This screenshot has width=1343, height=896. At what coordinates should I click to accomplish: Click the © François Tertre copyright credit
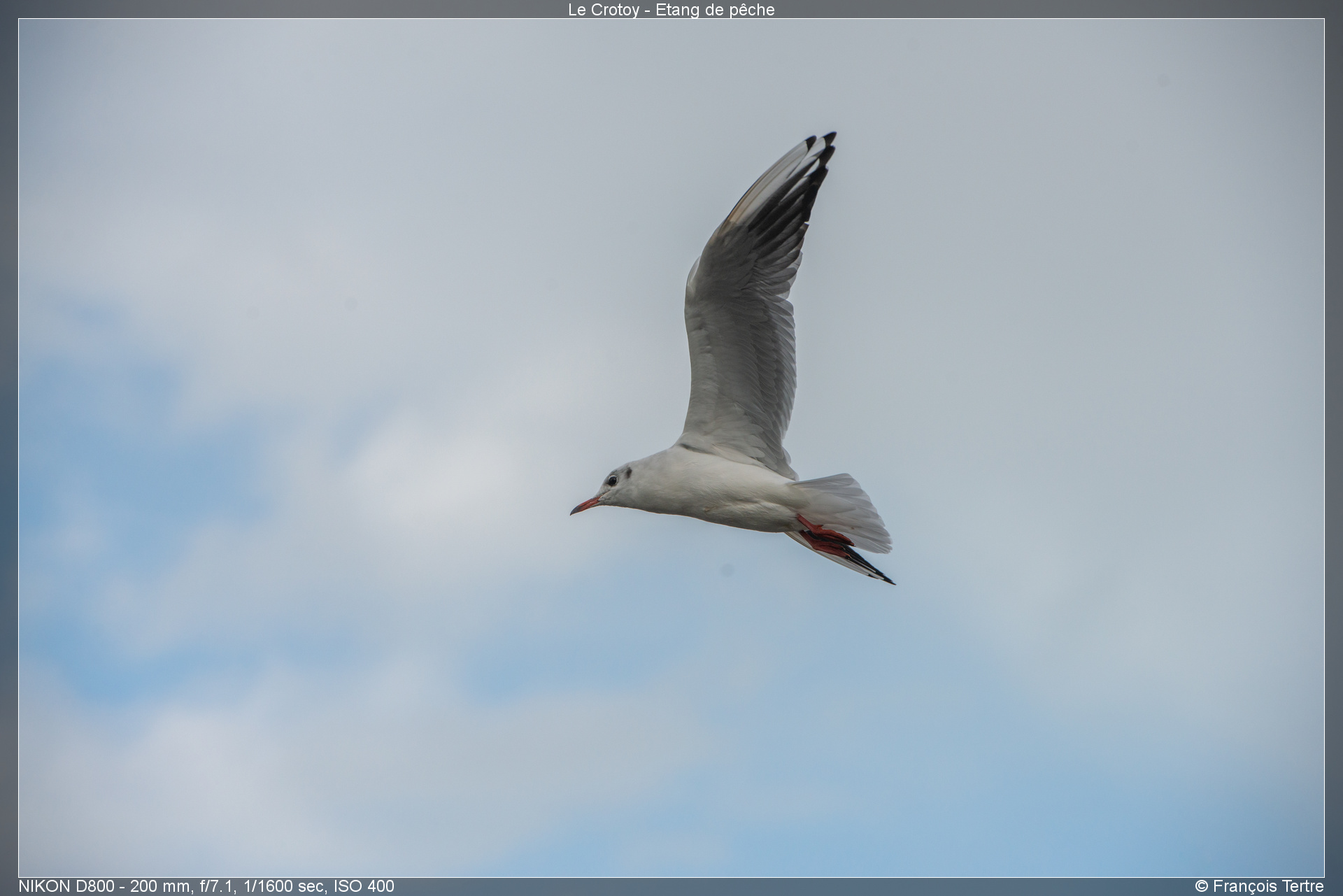(1259, 886)
